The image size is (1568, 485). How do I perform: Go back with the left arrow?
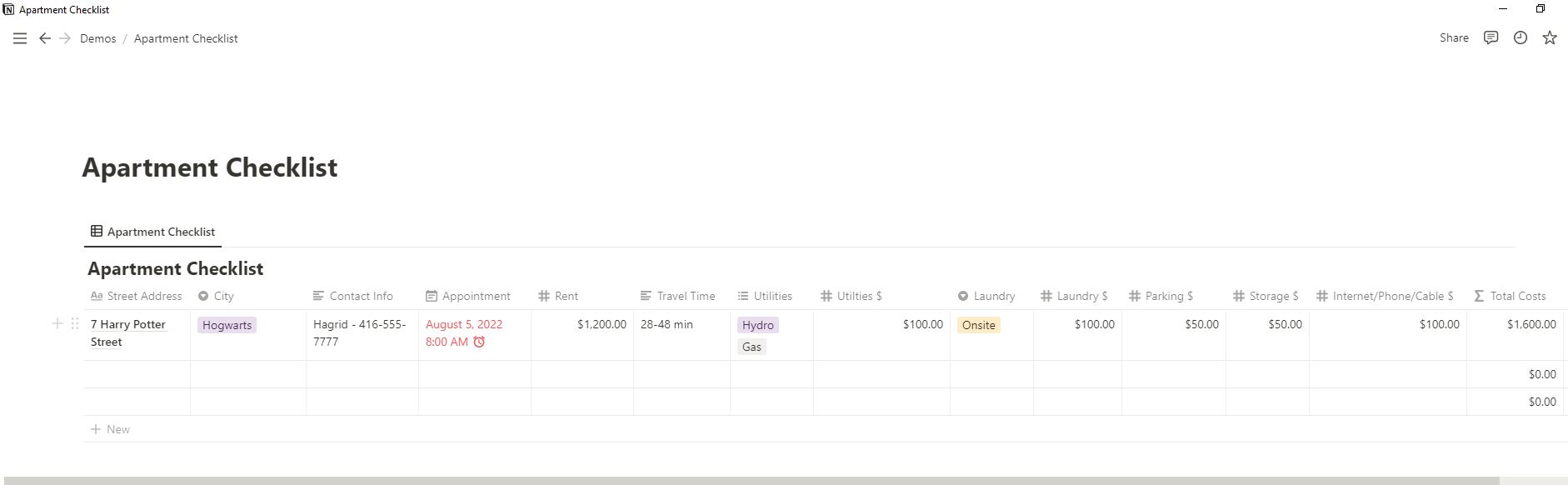pos(45,38)
